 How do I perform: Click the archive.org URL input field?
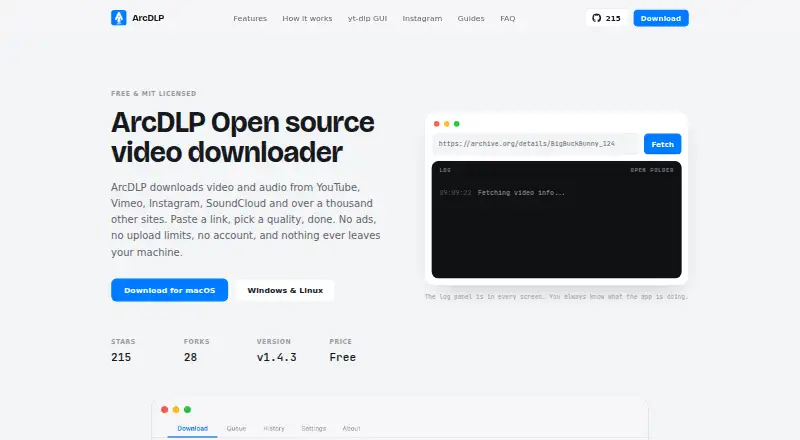coord(535,144)
